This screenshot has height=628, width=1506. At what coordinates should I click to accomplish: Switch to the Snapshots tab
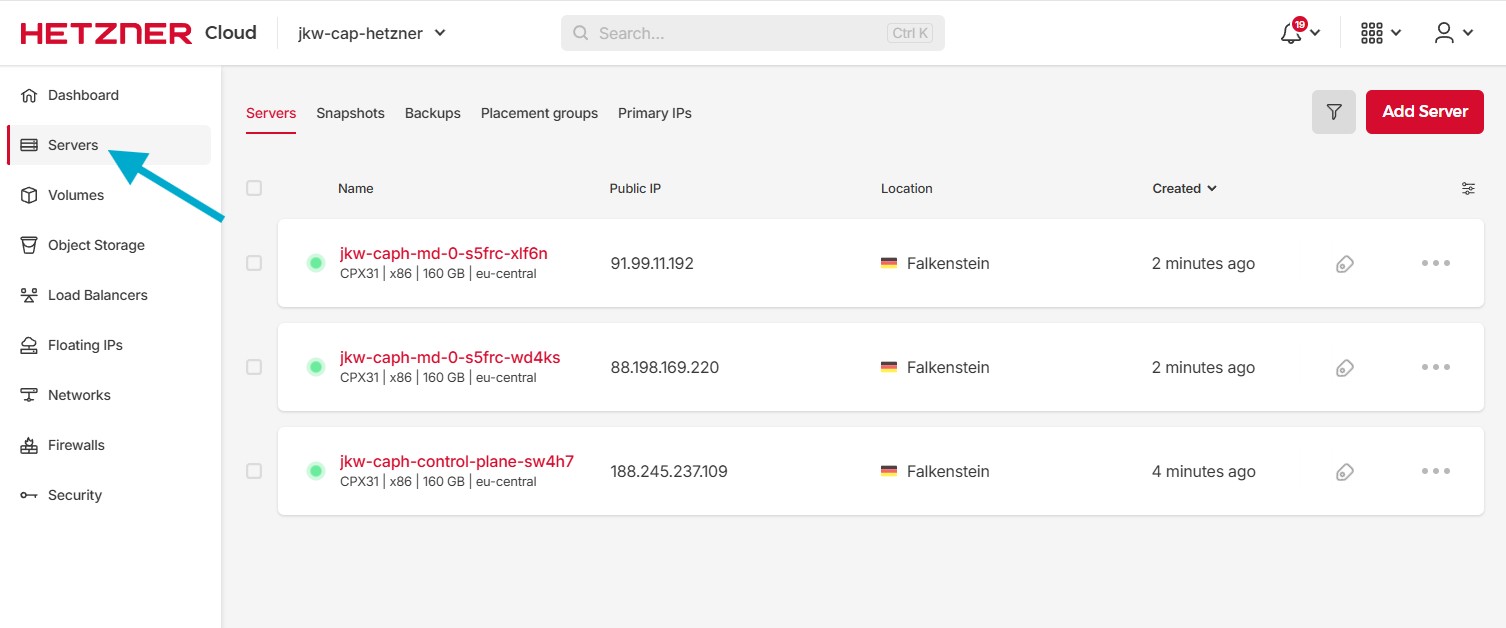tap(350, 113)
